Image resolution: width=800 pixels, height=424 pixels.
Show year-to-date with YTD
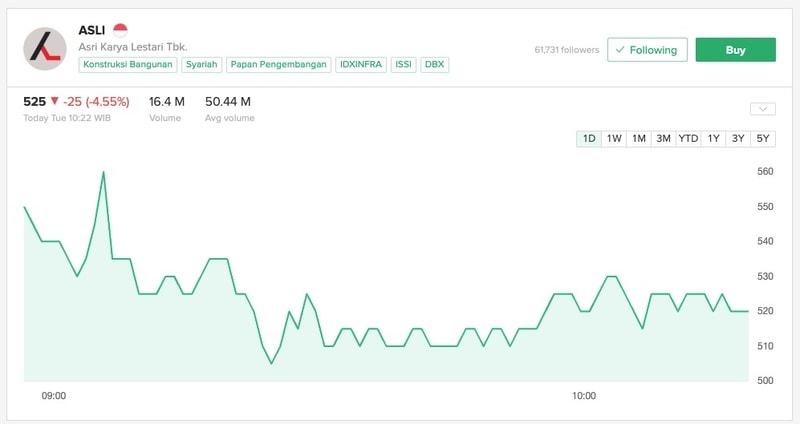point(688,139)
